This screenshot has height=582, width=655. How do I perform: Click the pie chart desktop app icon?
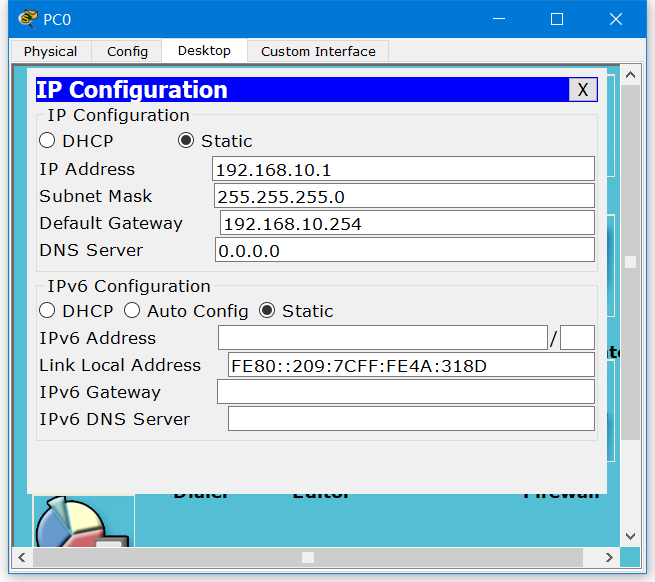click(84, 521)
